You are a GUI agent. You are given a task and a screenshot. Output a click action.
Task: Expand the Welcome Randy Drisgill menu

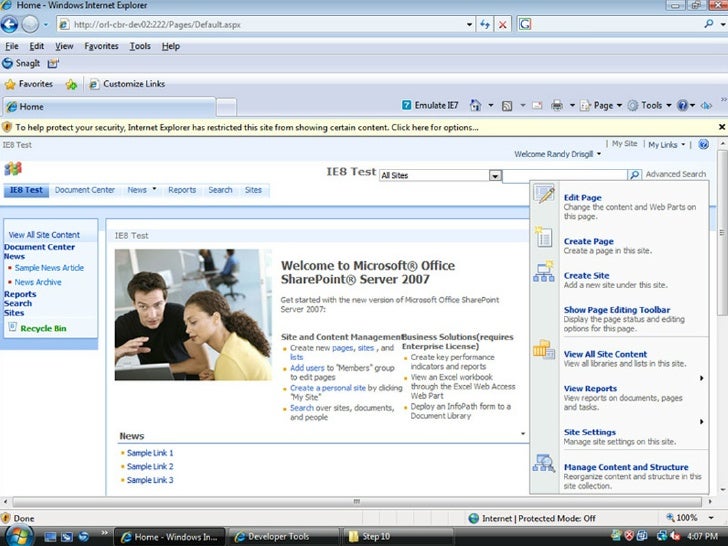[x=558, y=154]
